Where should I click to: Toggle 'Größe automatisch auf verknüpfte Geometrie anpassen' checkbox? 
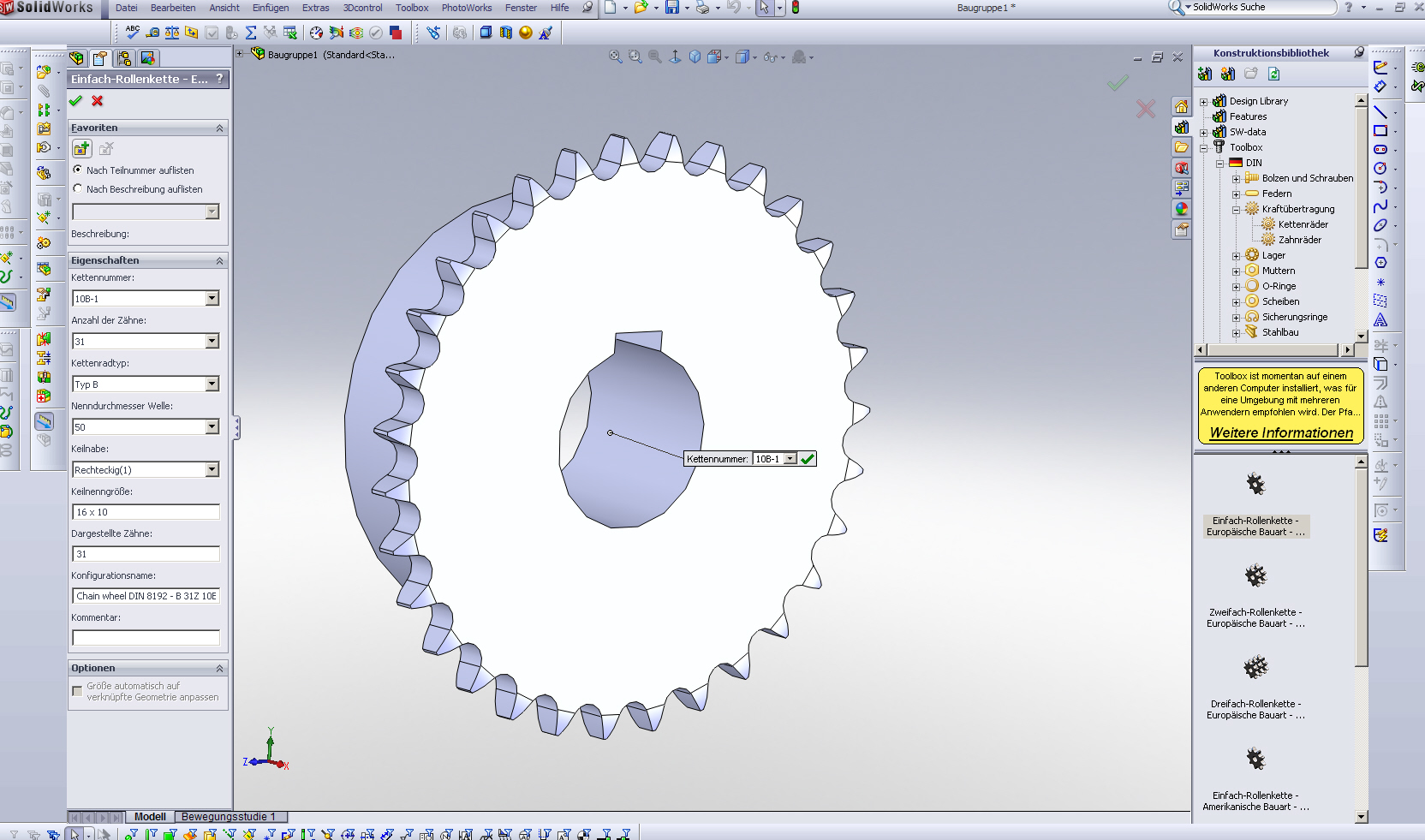pos(77,691)
